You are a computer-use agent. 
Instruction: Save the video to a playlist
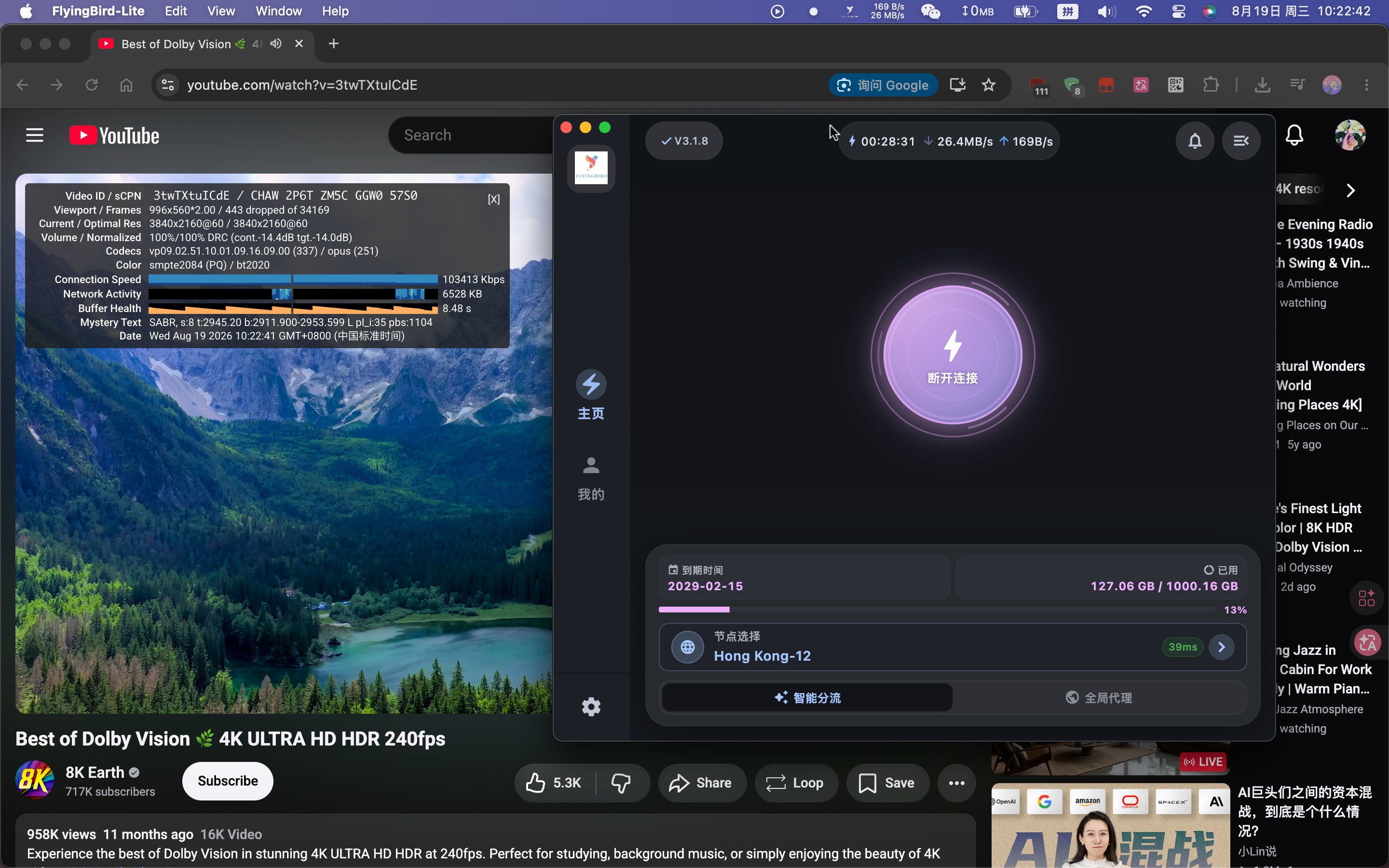point(887,783)
